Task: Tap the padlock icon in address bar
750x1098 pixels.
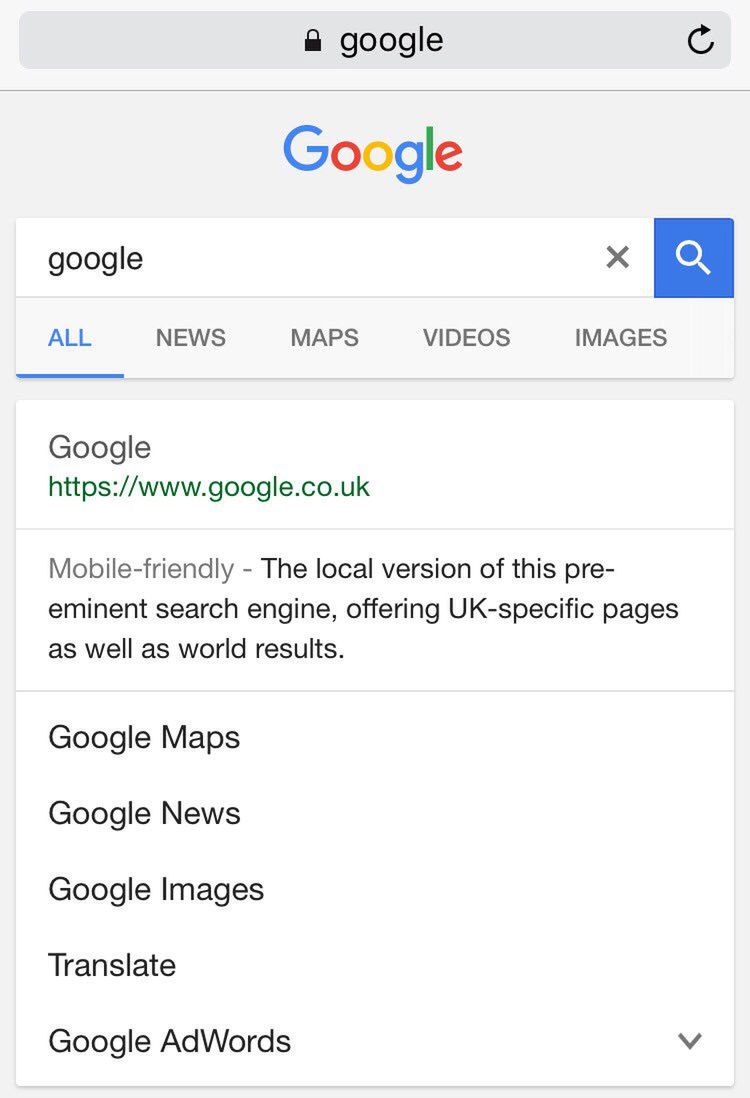Action: (x=314, y=41)
